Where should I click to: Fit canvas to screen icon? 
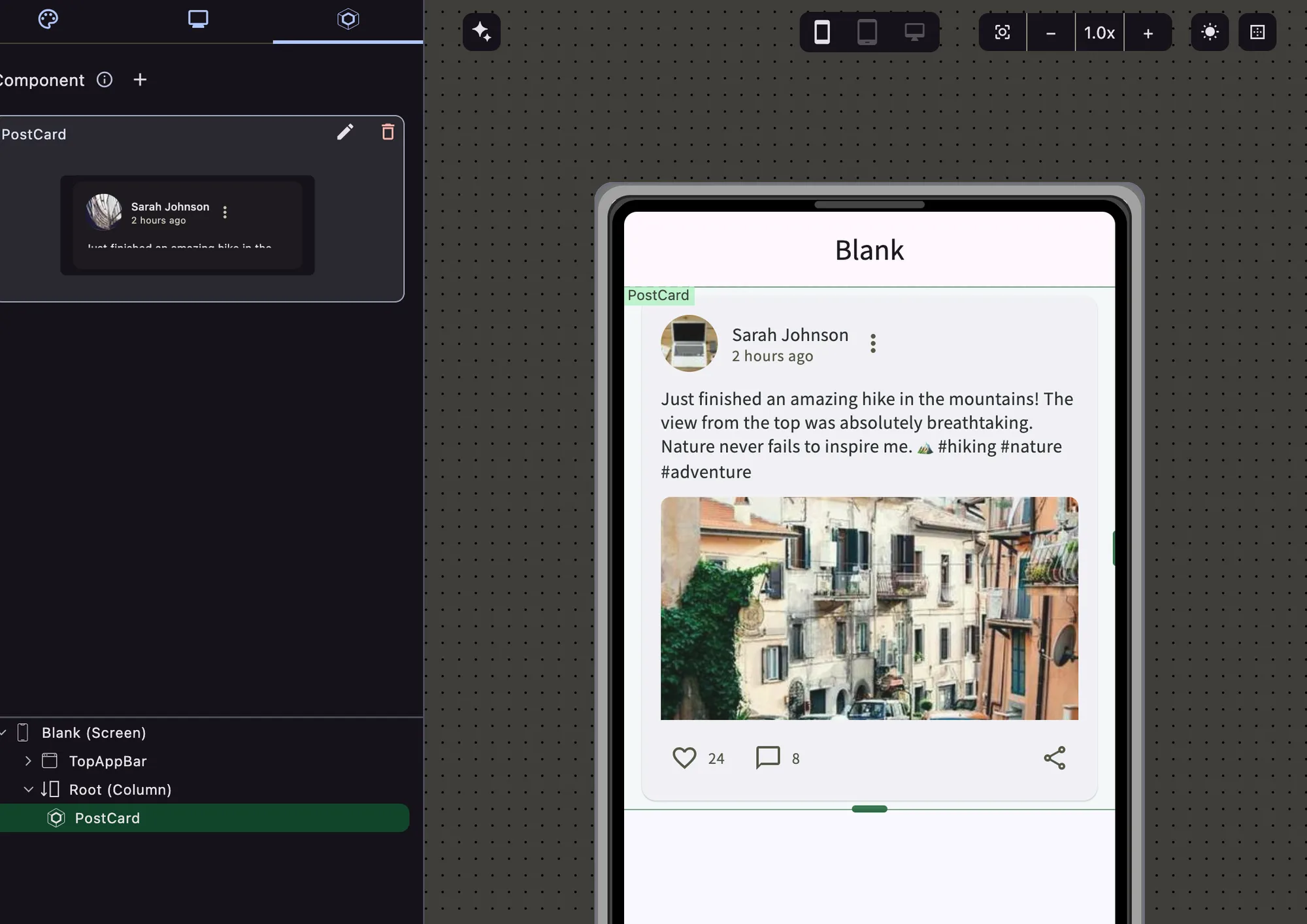[x=1002, y=32]
